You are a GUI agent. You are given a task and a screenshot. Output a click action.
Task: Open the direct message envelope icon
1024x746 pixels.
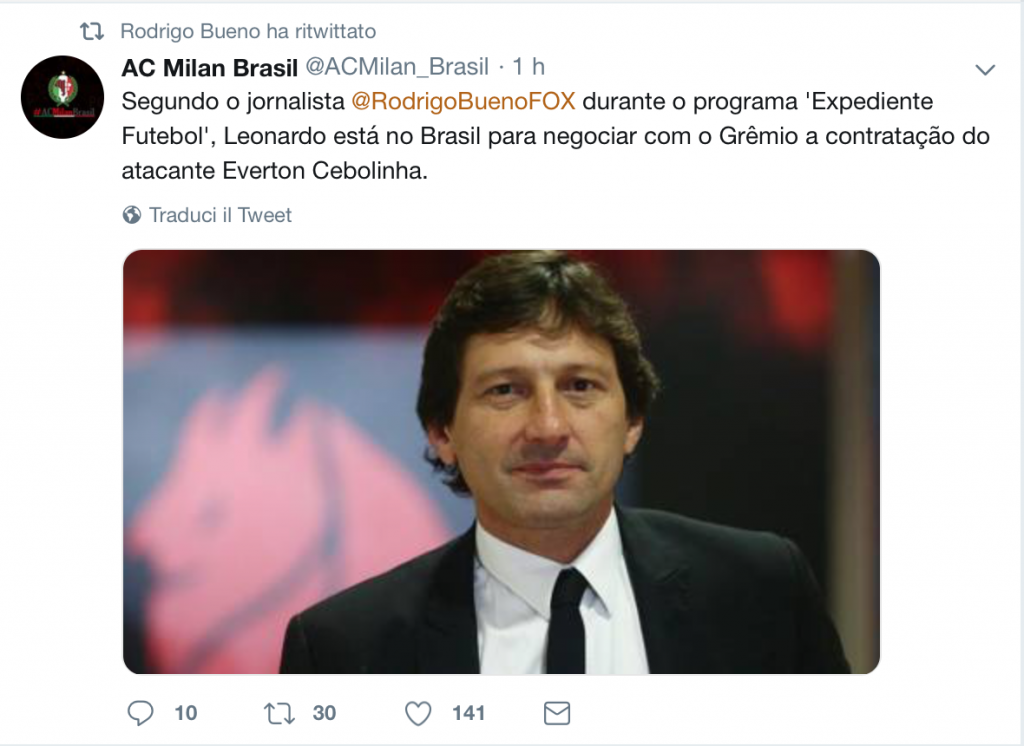(x=557, y=713)
